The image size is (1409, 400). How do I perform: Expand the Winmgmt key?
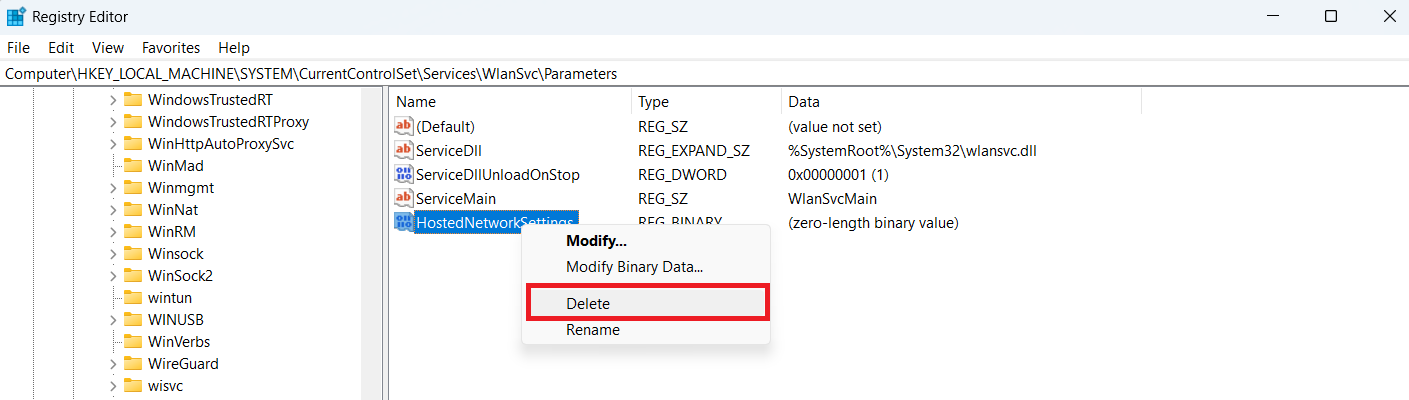pos(112,188)
